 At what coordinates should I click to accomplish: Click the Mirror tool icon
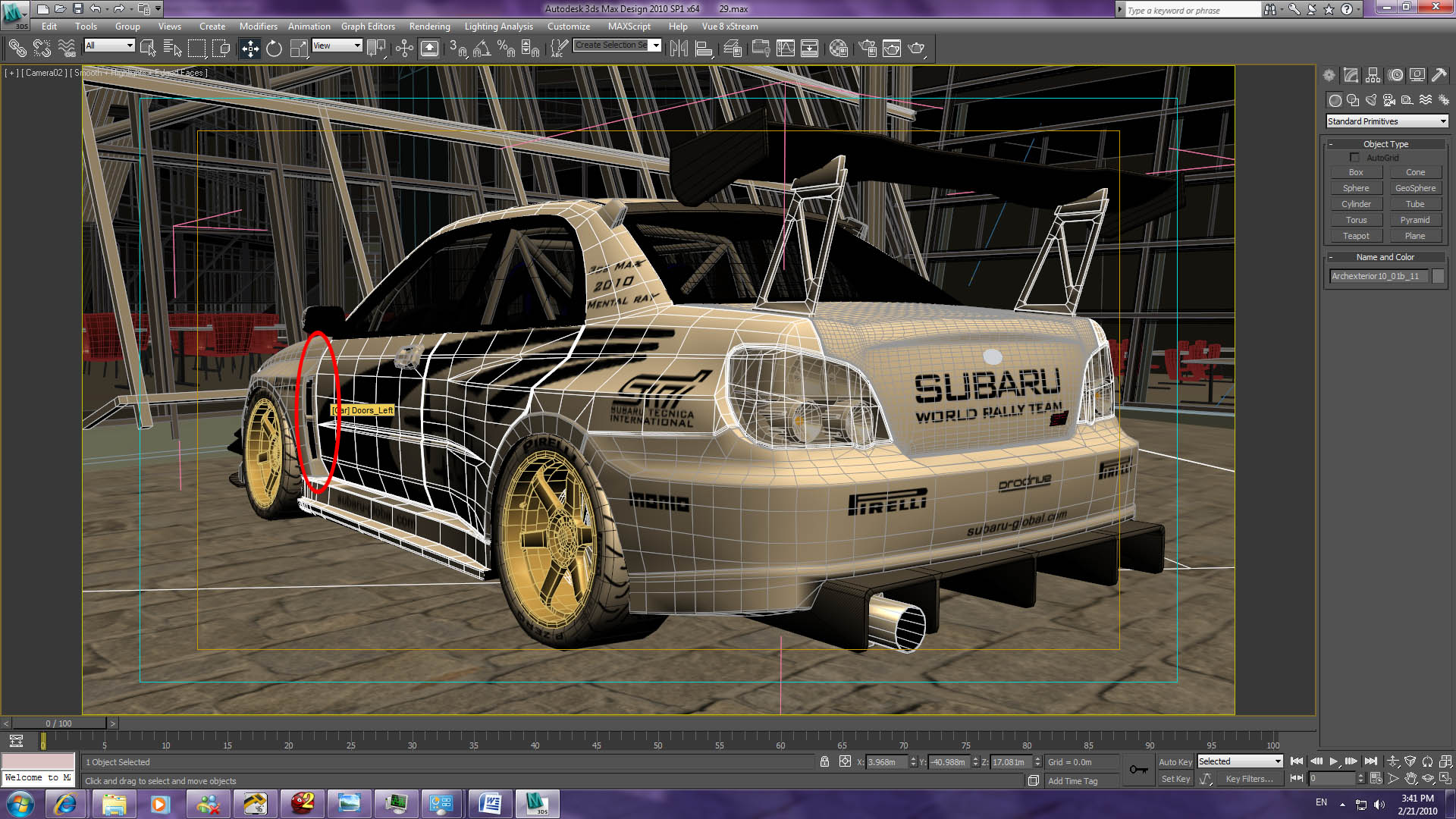tap(679, 49)
